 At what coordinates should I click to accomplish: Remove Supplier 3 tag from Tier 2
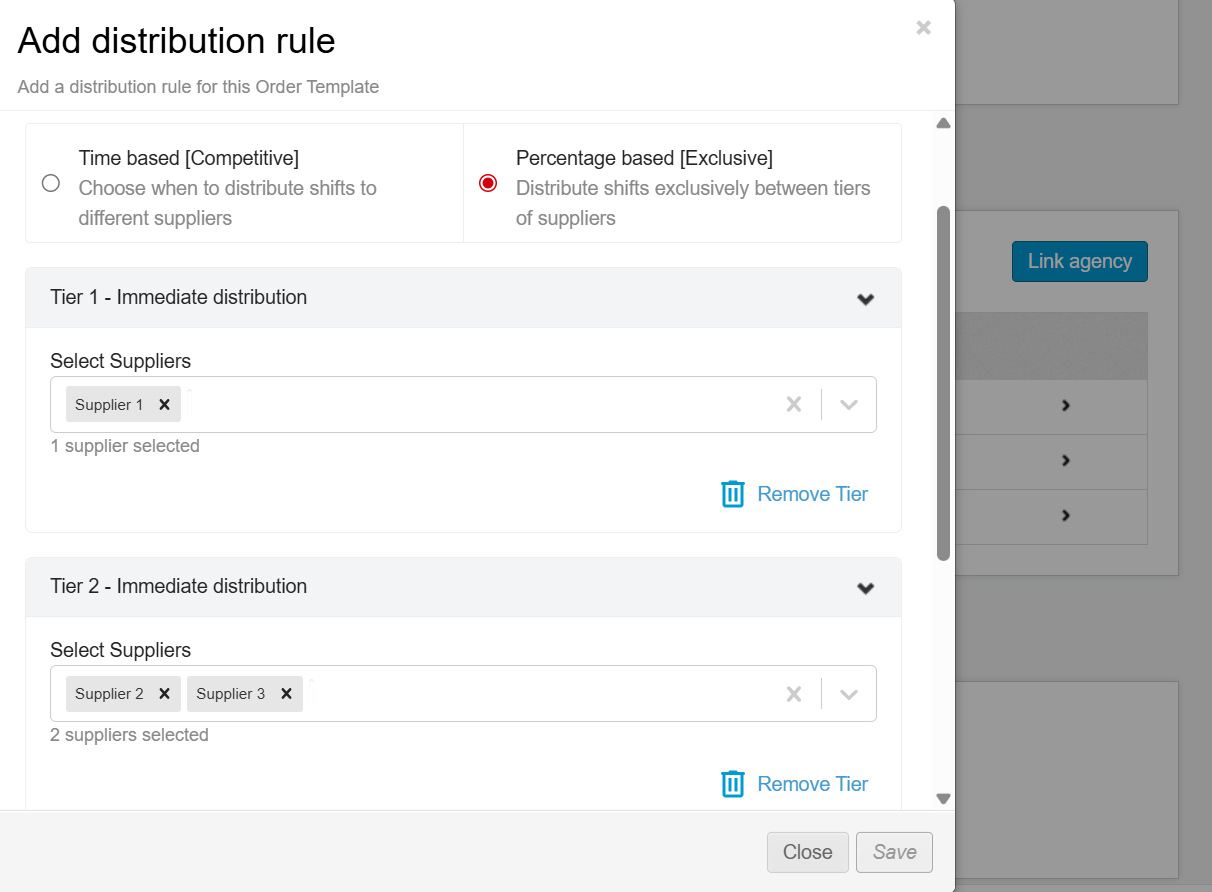(x=286, y=694)
